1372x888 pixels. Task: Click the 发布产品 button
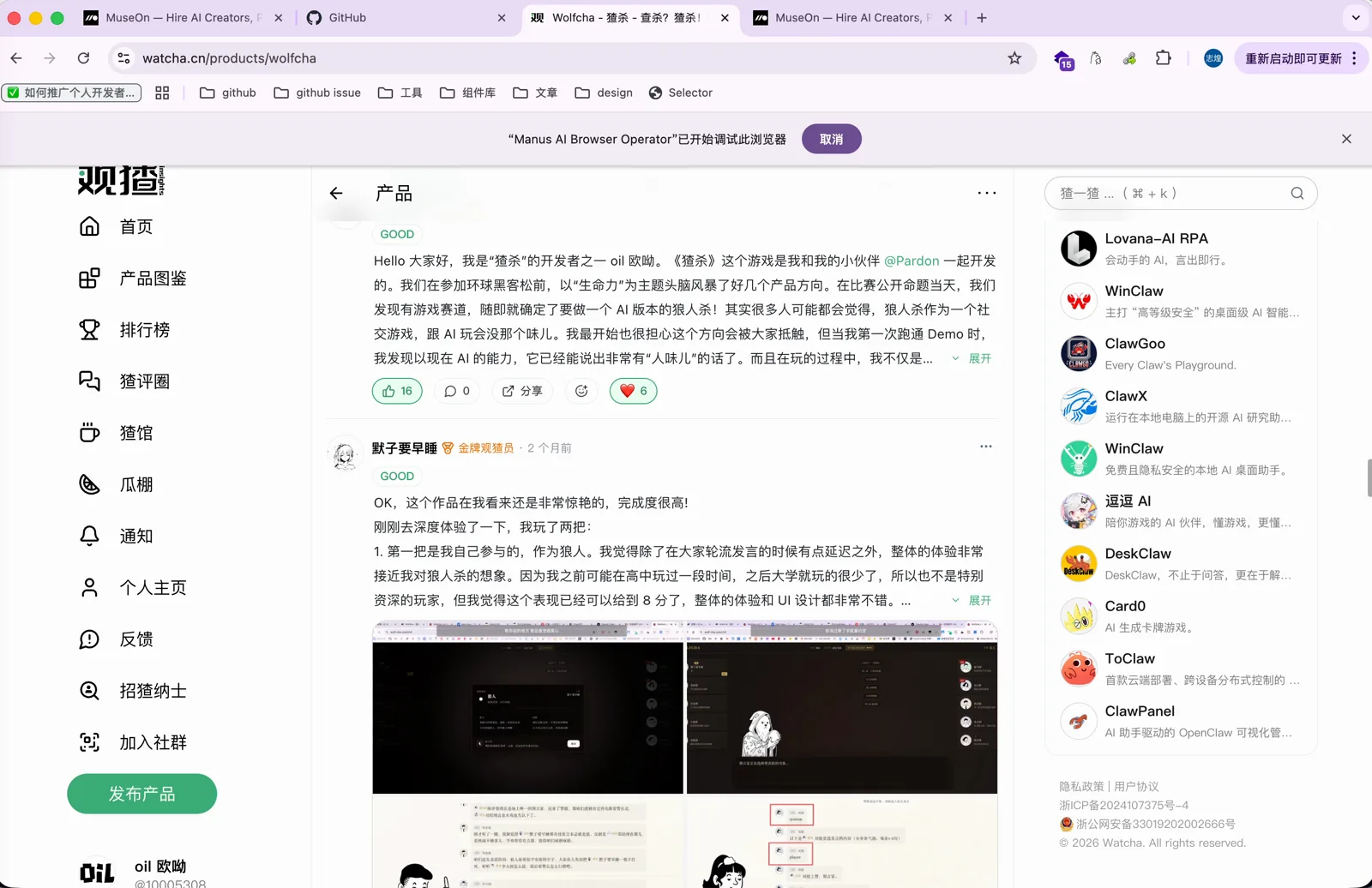(x=142, y=794)
